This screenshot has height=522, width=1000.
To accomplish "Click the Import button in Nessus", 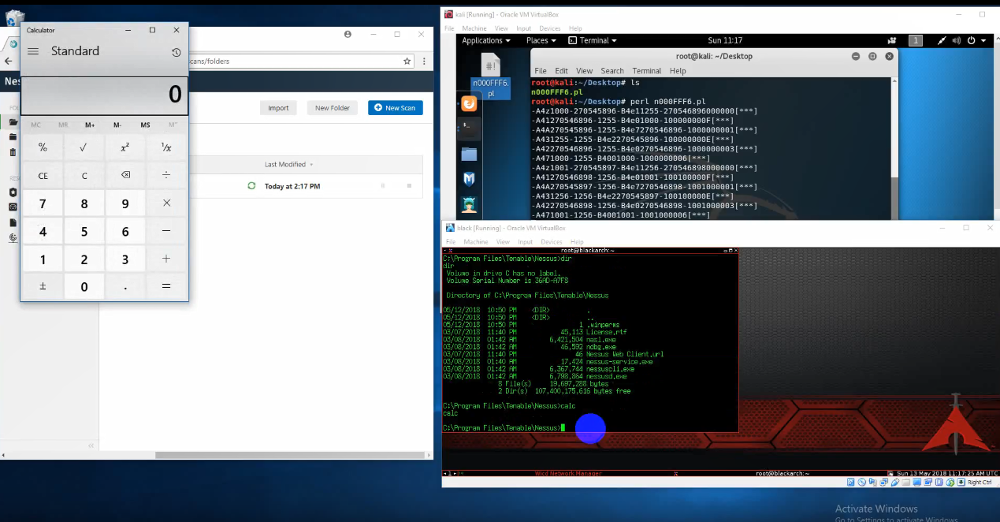I will [278, 108].
